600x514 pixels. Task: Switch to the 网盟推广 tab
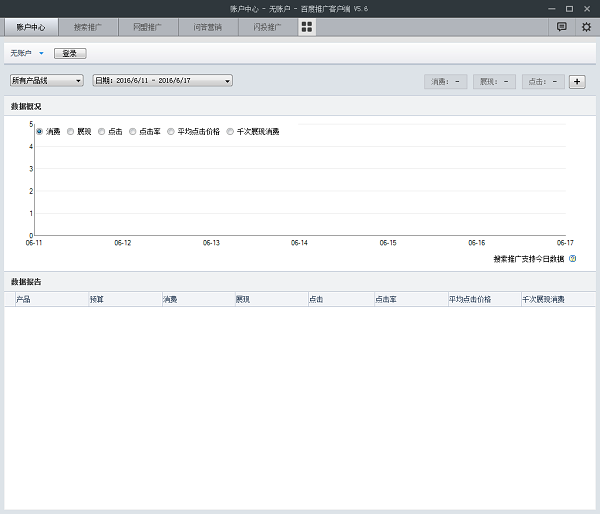[148, 27]
